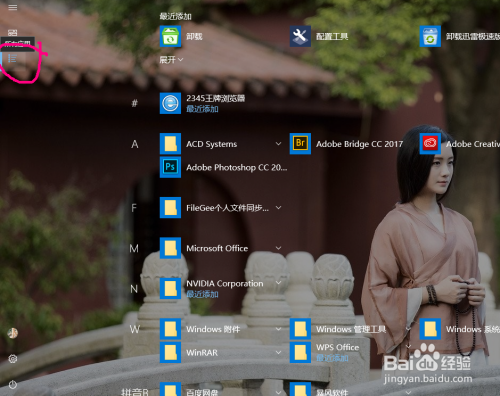Expand the recently added list with 展开
This screenshot has height=396, width=500.
tap(171, 60)
